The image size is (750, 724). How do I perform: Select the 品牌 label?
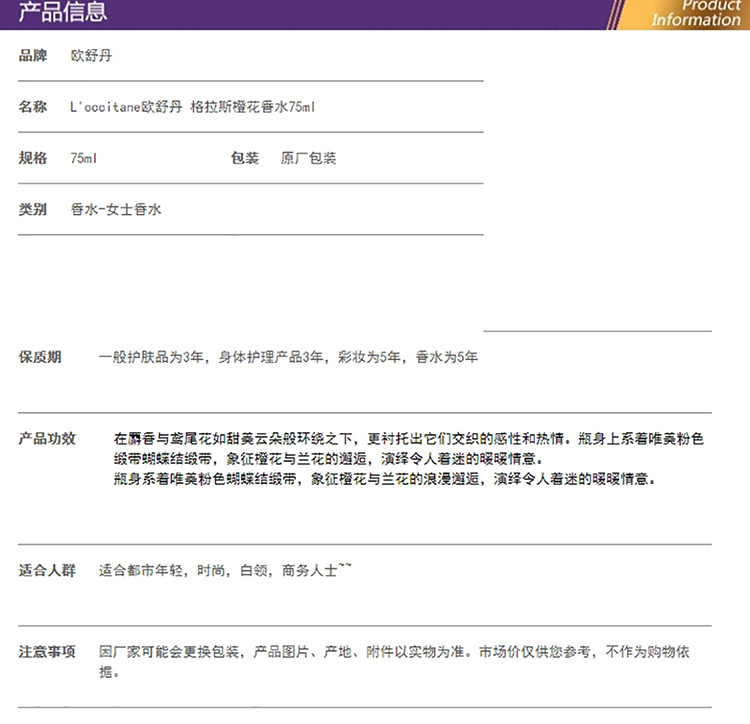tap(33, 55)
